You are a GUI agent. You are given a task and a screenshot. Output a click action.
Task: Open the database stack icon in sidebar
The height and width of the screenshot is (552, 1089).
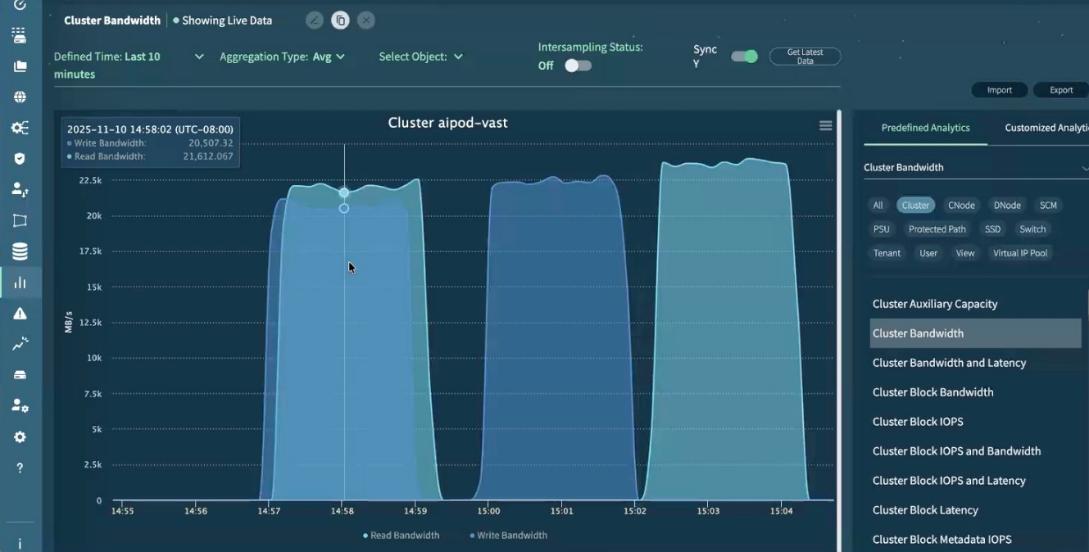point(19,251)
